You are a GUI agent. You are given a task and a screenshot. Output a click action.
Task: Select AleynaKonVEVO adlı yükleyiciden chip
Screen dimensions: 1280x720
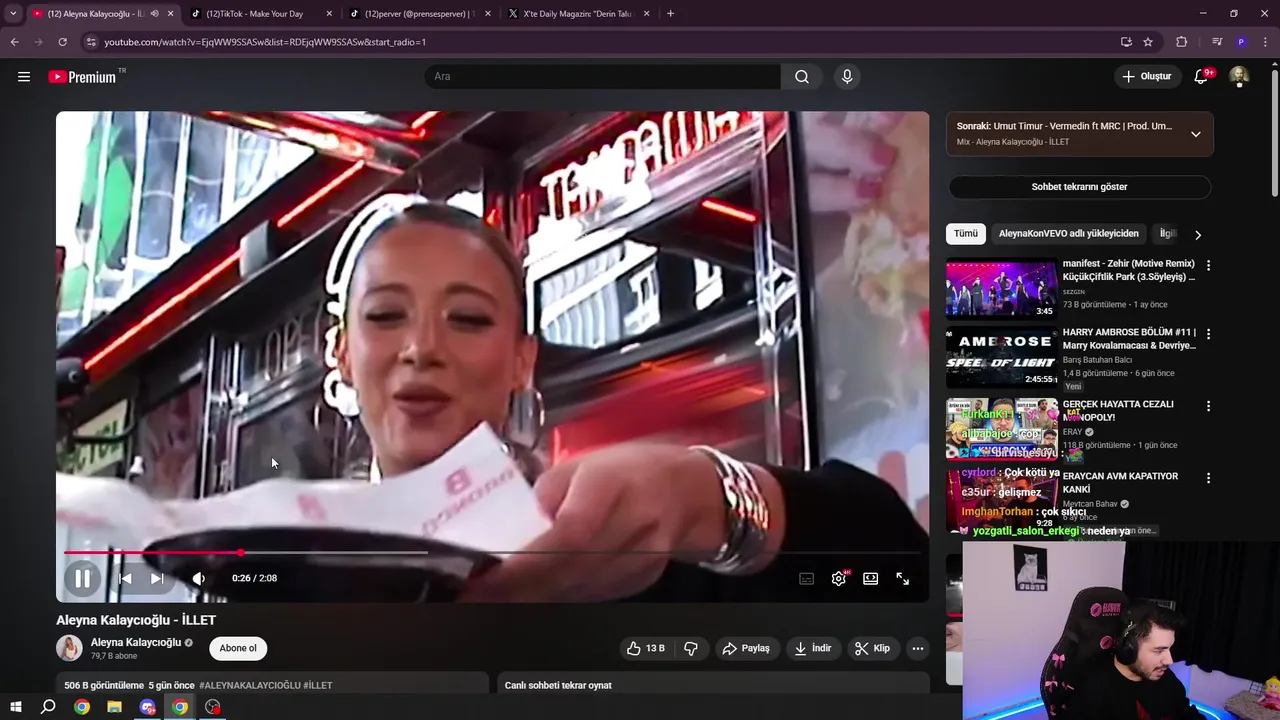click(1068, 233)
